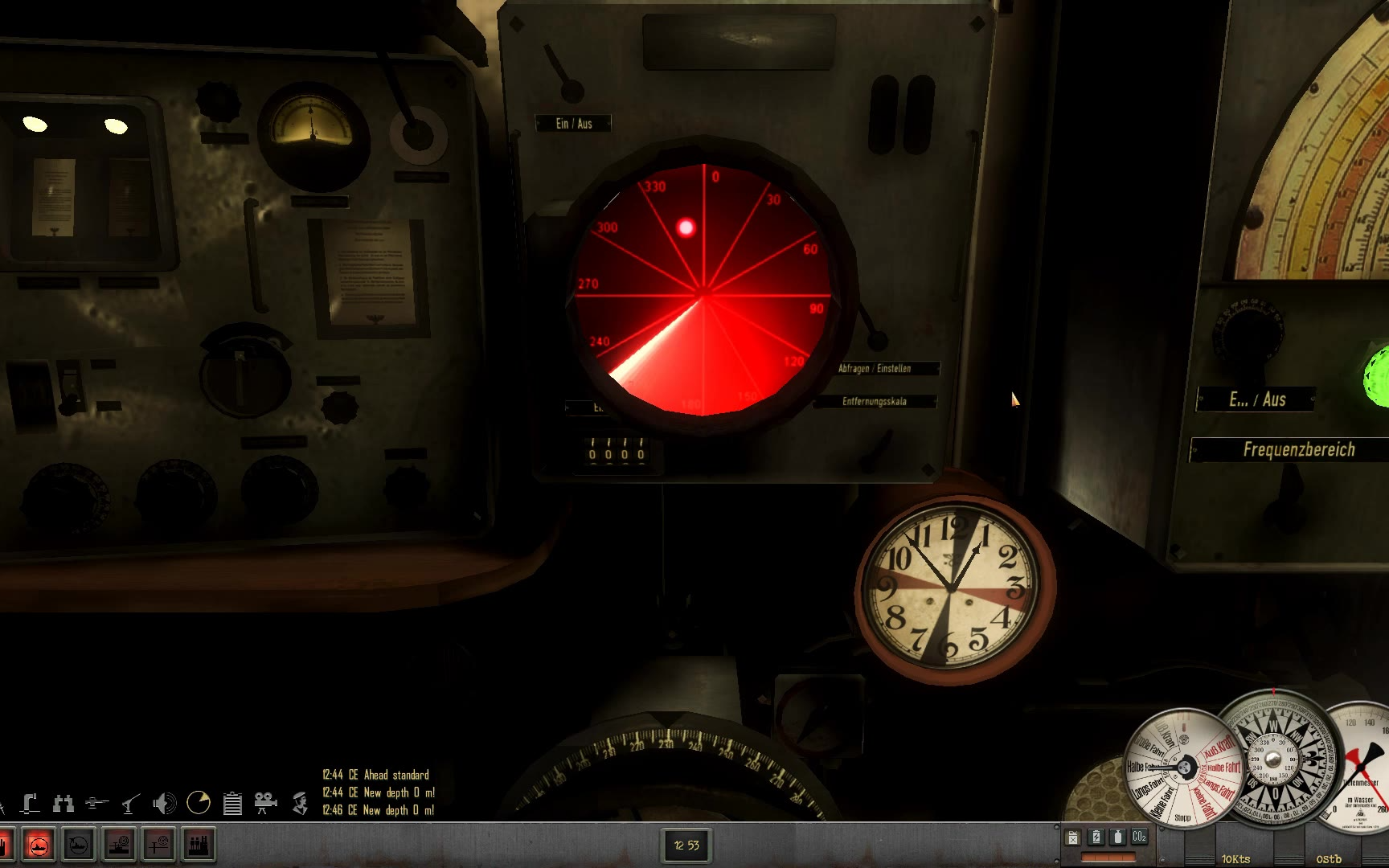Click the Abfragen / Einstellen label
The height and width of the screenshot is (868, 1389).
click(875, 368)
